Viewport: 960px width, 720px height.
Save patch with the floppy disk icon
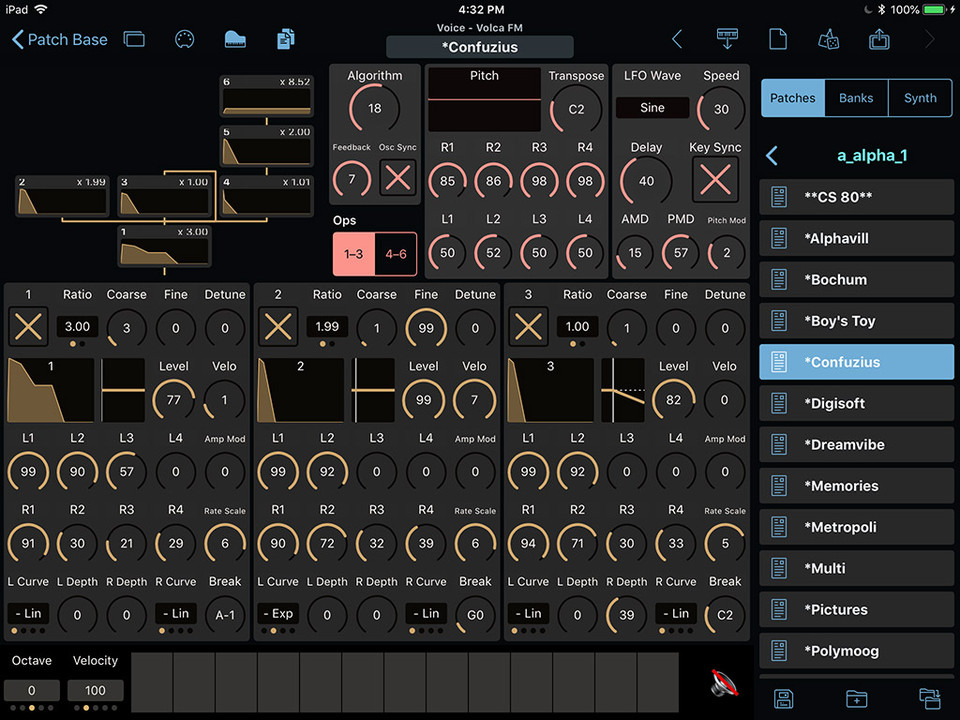tap(784, 699)
